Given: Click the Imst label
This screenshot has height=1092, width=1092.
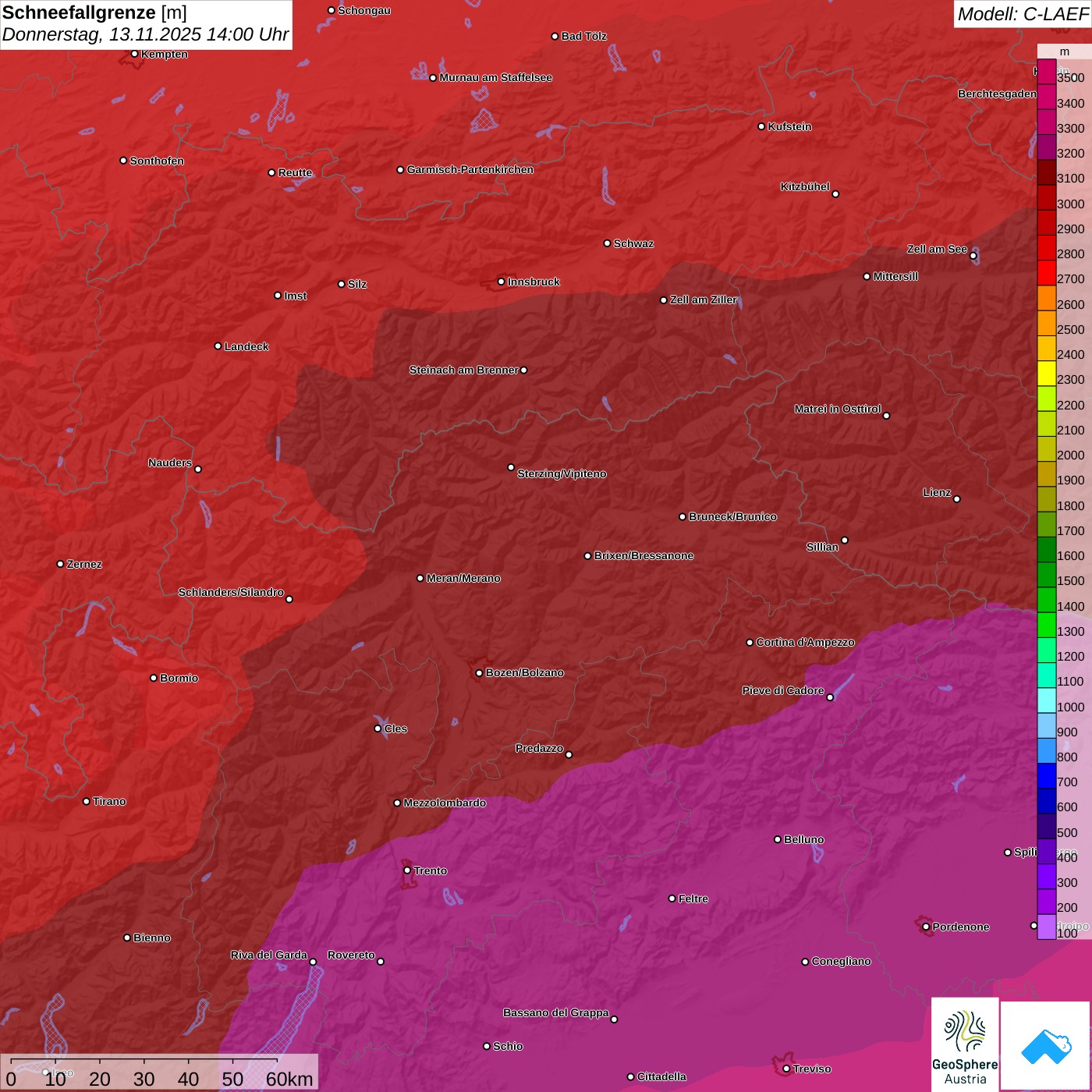Looking at the screenshot, I should (295, 296).
